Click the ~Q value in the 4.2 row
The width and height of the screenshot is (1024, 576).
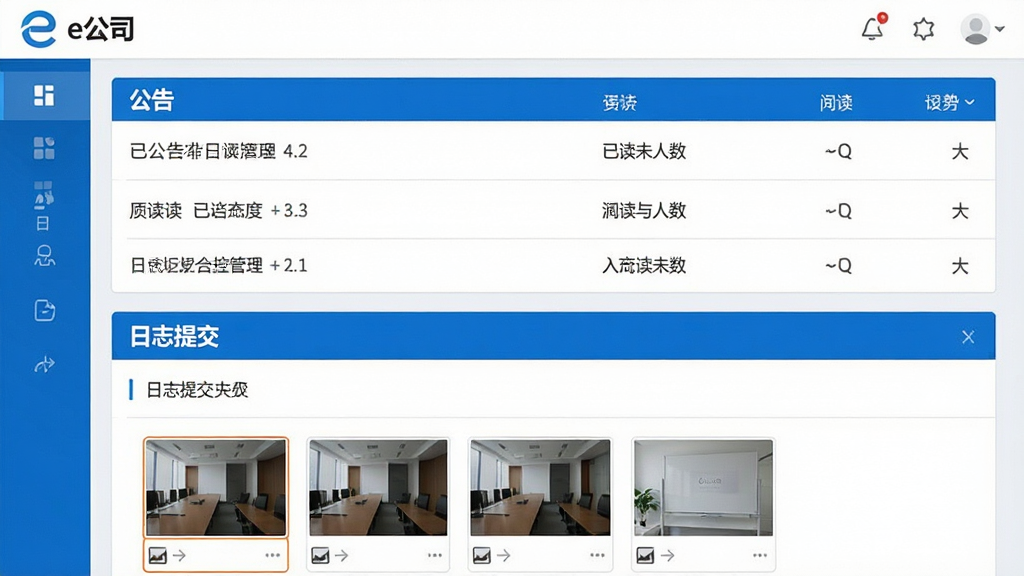[x=838, y=152]
